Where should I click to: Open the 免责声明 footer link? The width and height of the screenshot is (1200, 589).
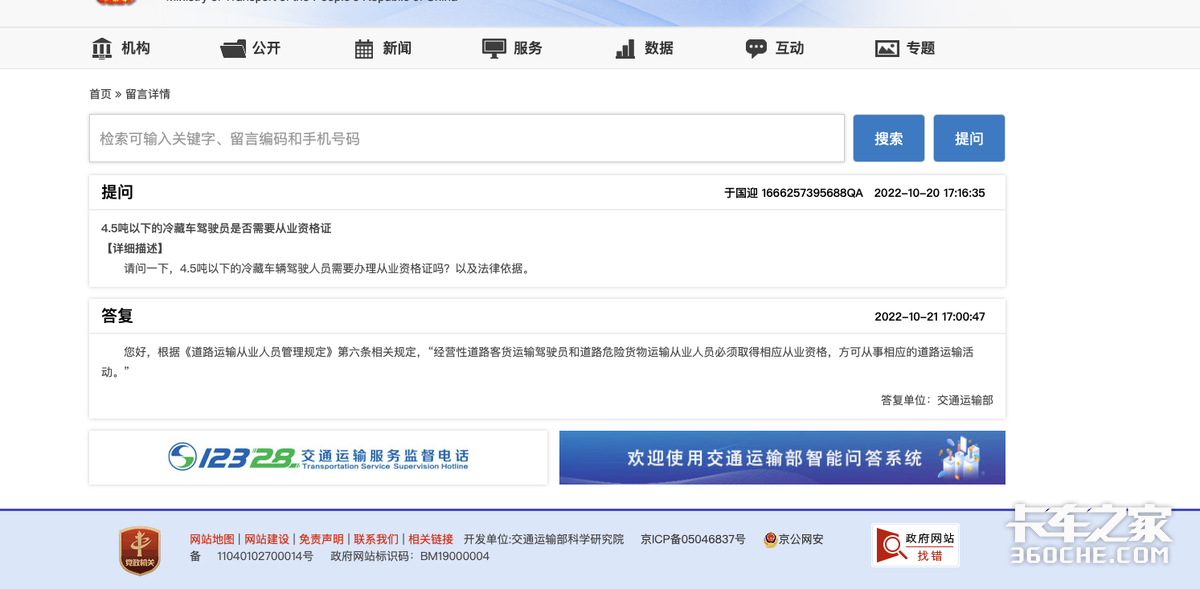pos(321,539)
